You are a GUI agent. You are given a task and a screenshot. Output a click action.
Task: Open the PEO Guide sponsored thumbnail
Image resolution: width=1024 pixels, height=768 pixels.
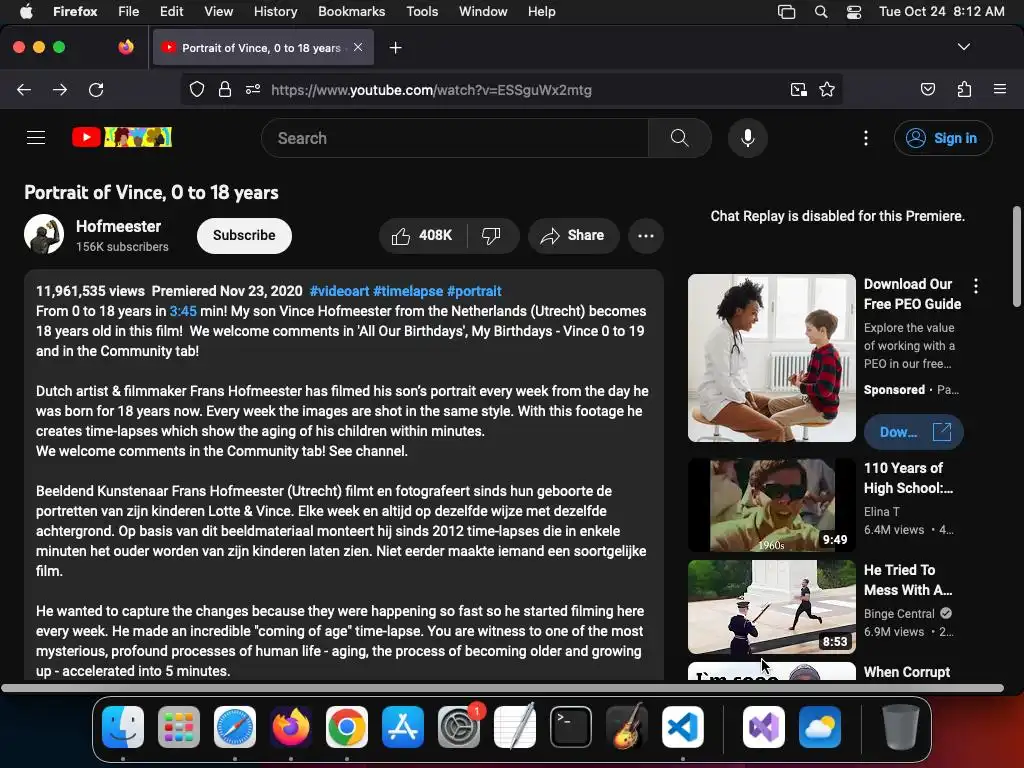coord(771,358)
